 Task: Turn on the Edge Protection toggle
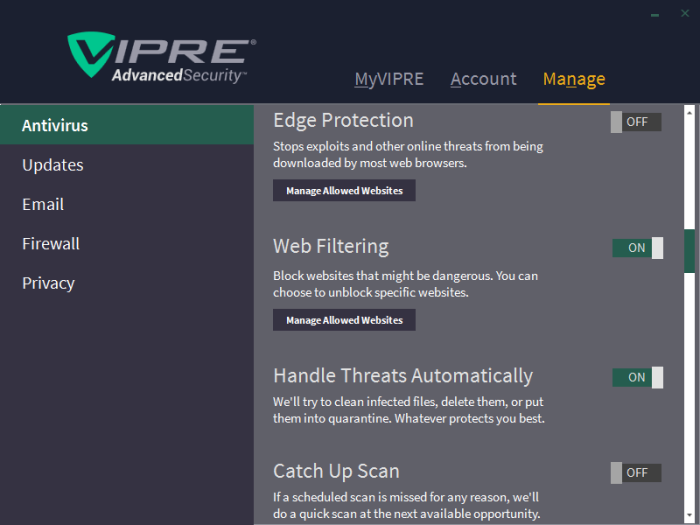(x=636, y=122)
